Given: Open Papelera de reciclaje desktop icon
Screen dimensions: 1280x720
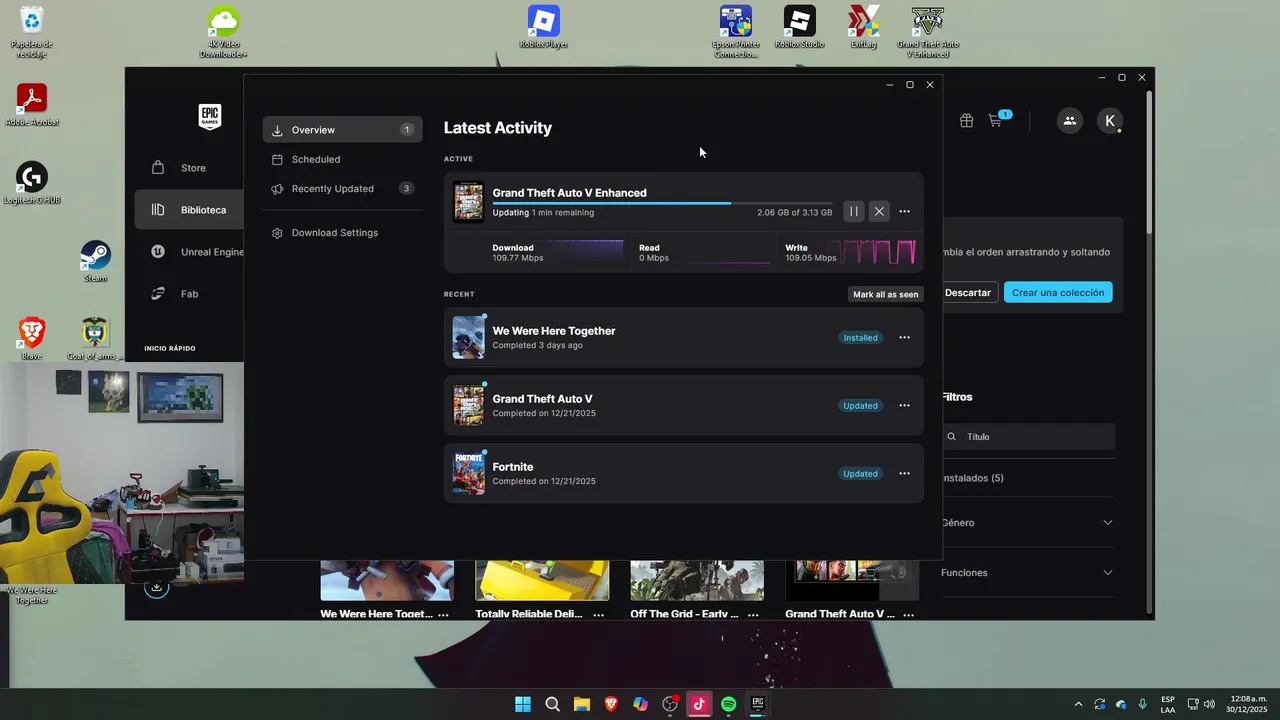Looking at the screenshot, I should click(32, 32).
